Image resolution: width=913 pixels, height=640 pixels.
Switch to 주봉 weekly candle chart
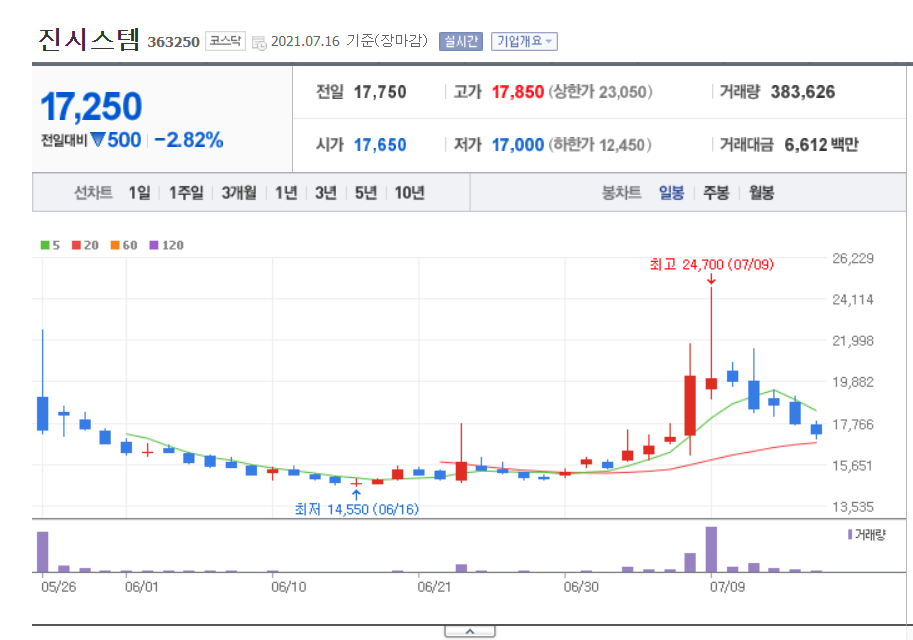coord(716,193)
